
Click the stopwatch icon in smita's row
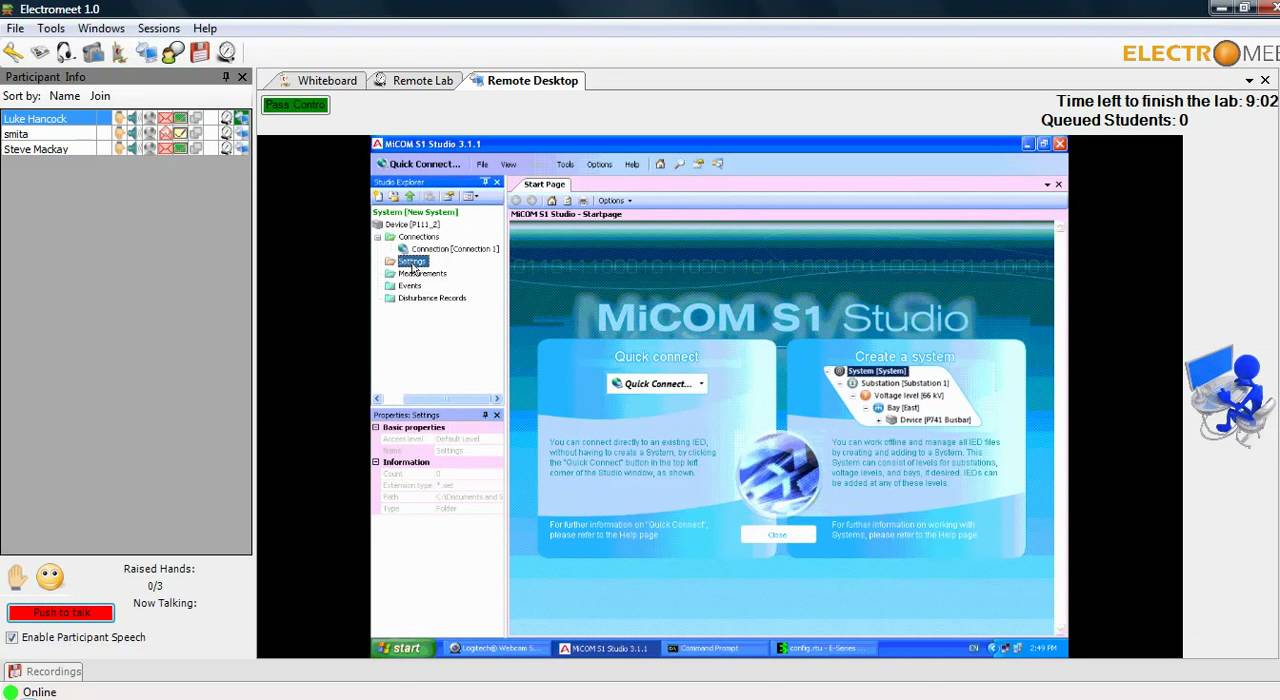226,134
